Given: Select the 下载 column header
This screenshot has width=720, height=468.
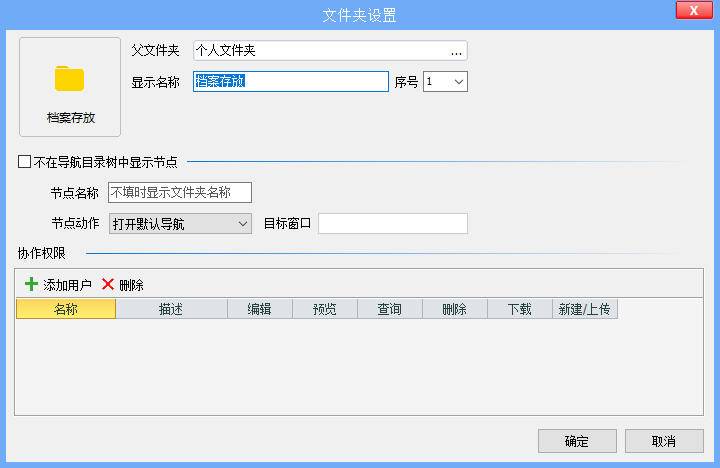Looking at the screenshot, I should tap(520, 309).
